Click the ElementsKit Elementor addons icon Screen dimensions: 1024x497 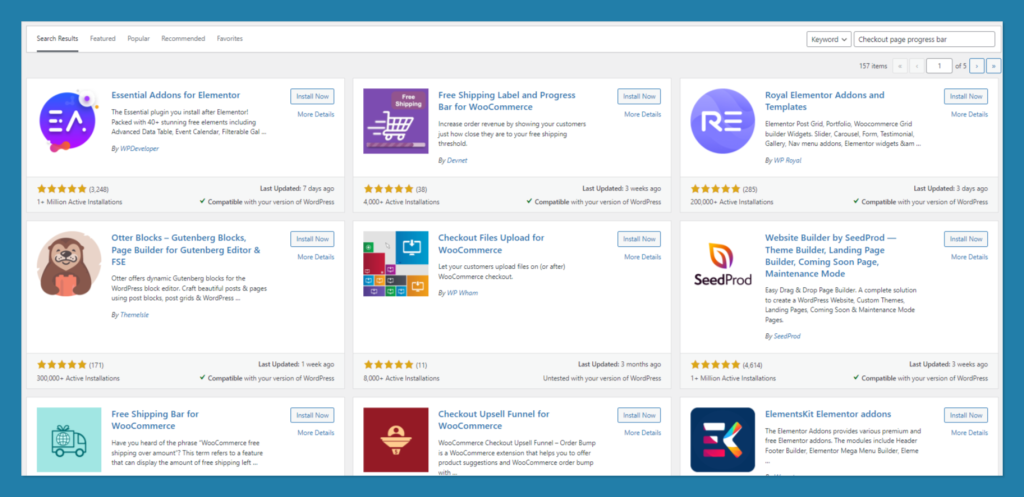point(722,440)
